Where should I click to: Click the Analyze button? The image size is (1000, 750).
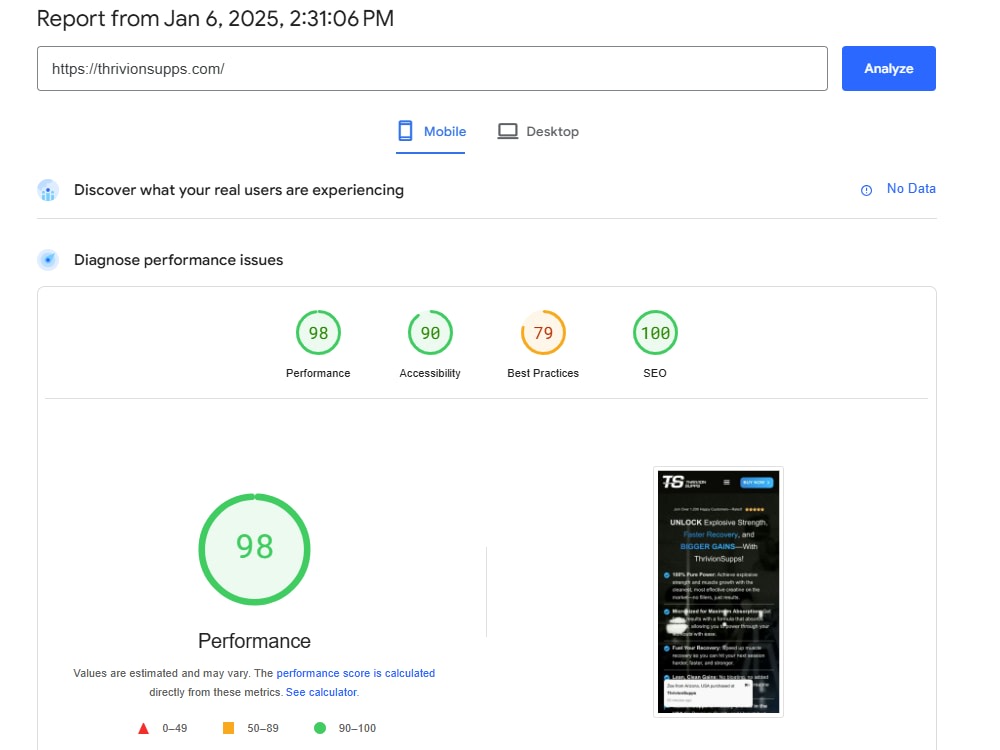click(x=888, y=68)
